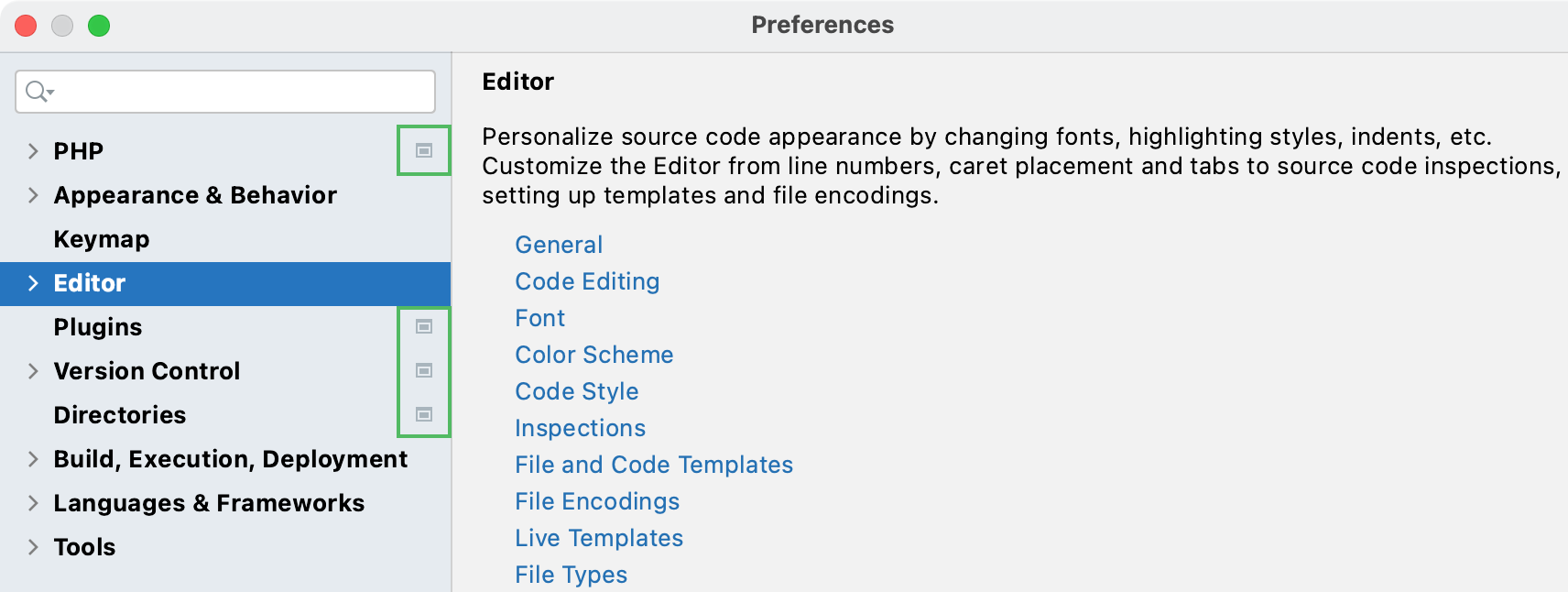The height and width of the screenshot is (592, 1568).
Task: Go to the Code Style settings link
Action: click(577, 391)
